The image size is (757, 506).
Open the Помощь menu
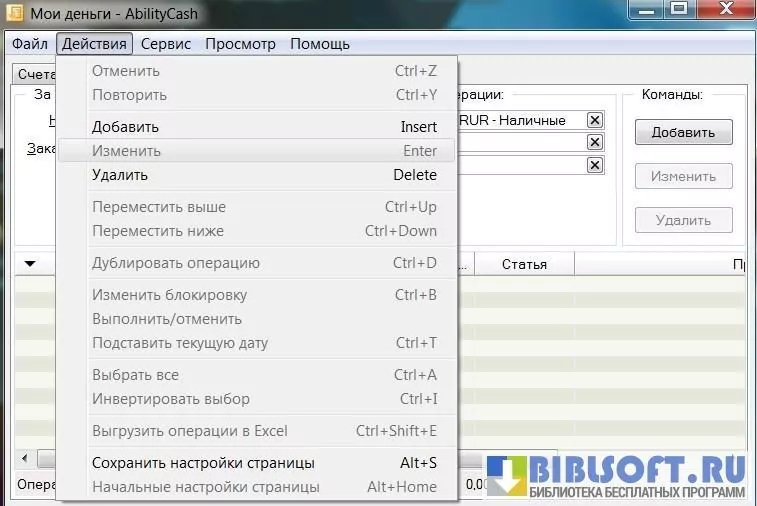pyautogui.click(x=319, y=44)
